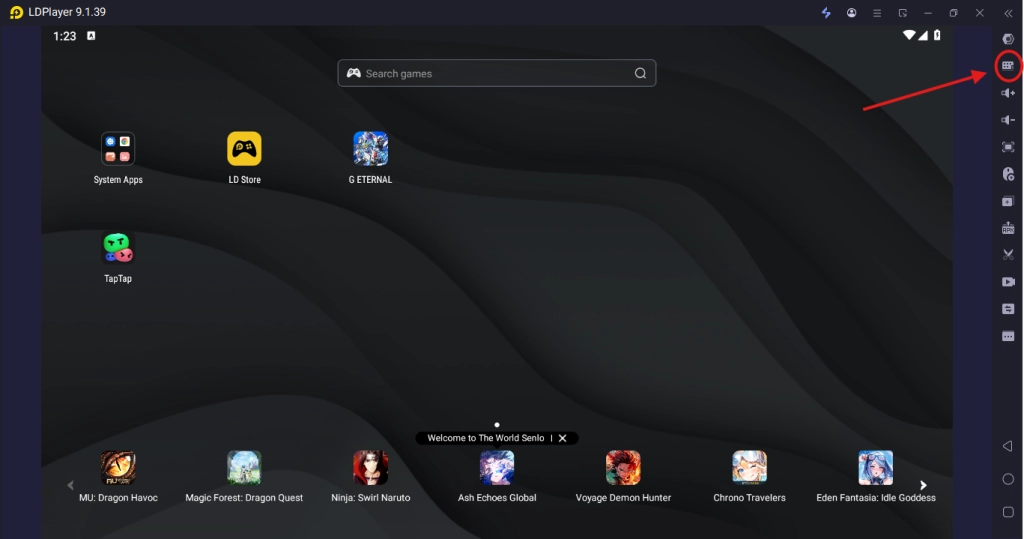Start the video recorder from the sidebar
1024x539 pixels.
pyautogui.click(x=1008, y=282)
